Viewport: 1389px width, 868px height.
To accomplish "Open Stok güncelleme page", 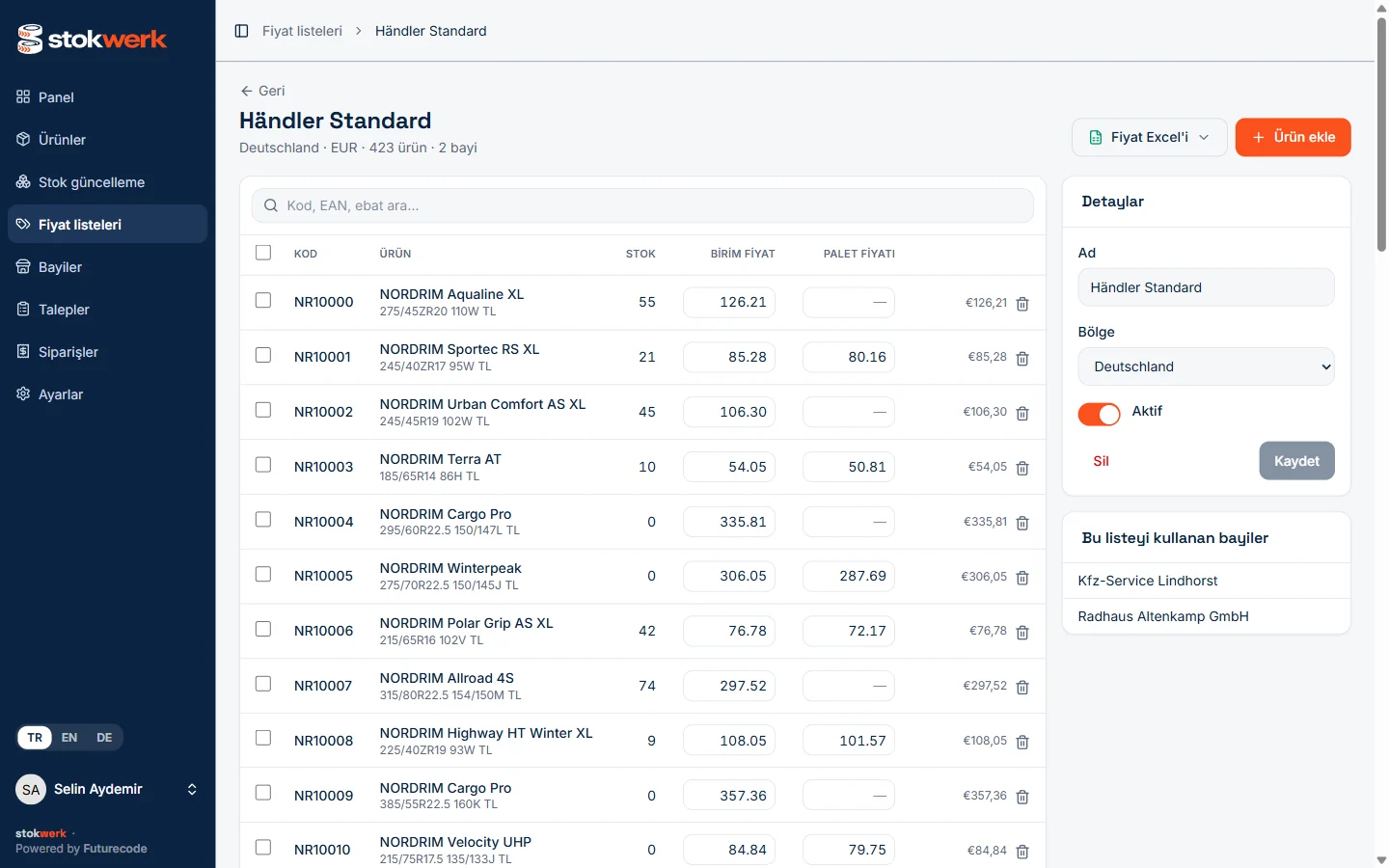I will tap(107, 182).
